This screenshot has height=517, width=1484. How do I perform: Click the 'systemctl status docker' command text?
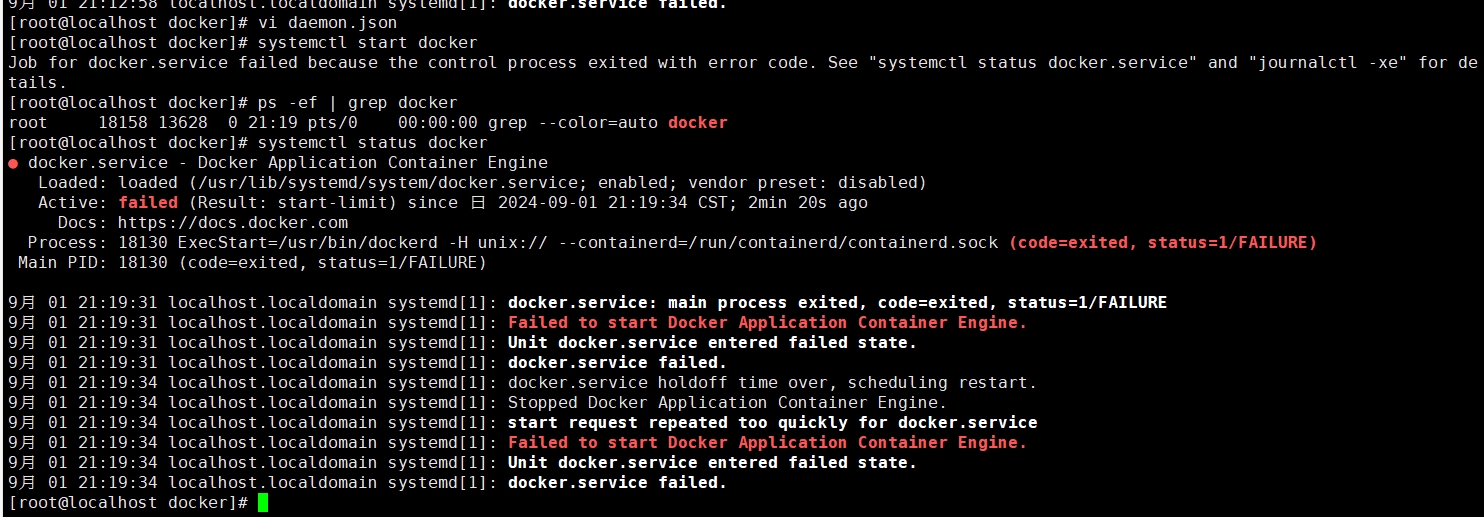(x=372, y=142)
